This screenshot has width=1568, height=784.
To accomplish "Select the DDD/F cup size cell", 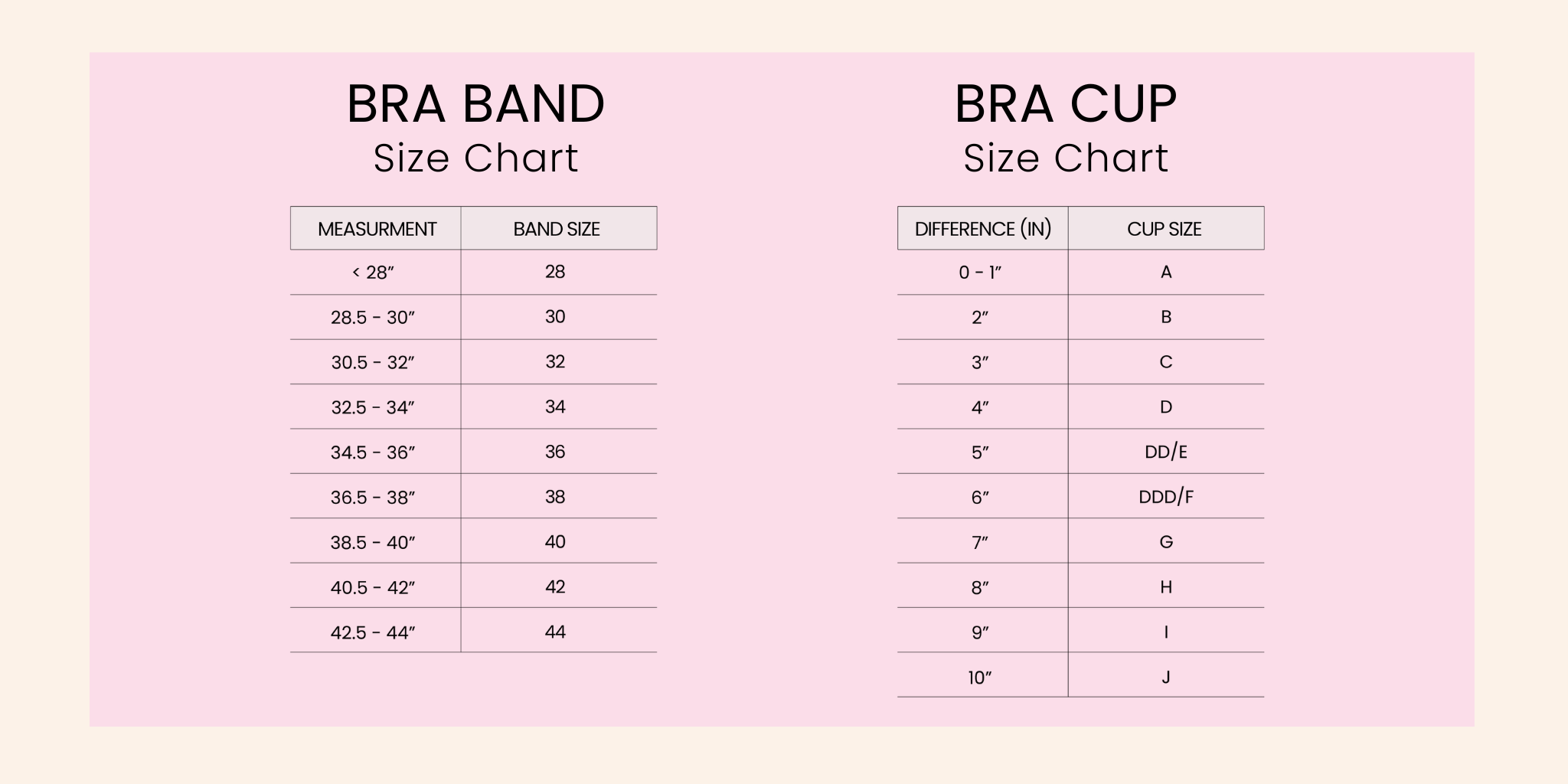I will pyautogui.click(x=1166, y=498).
